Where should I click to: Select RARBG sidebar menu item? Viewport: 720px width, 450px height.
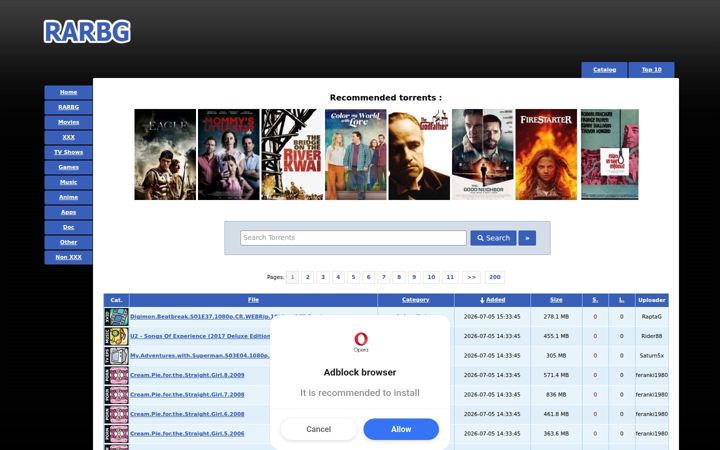point(68,107)
